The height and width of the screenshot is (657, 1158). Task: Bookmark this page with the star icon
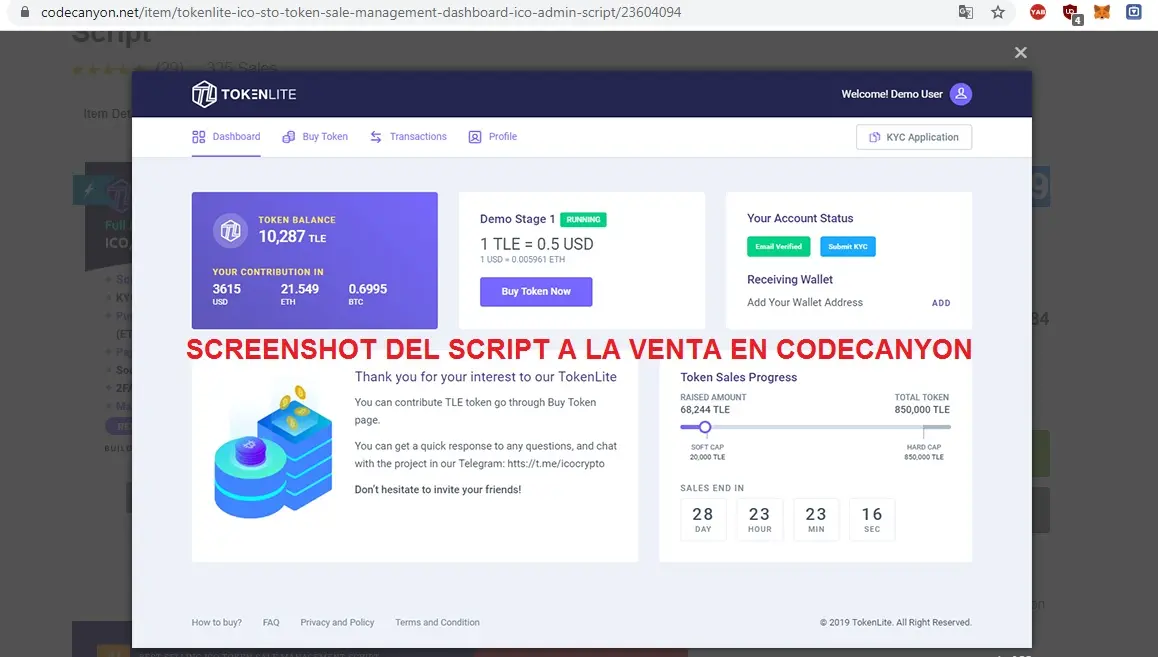pos(998,12)
